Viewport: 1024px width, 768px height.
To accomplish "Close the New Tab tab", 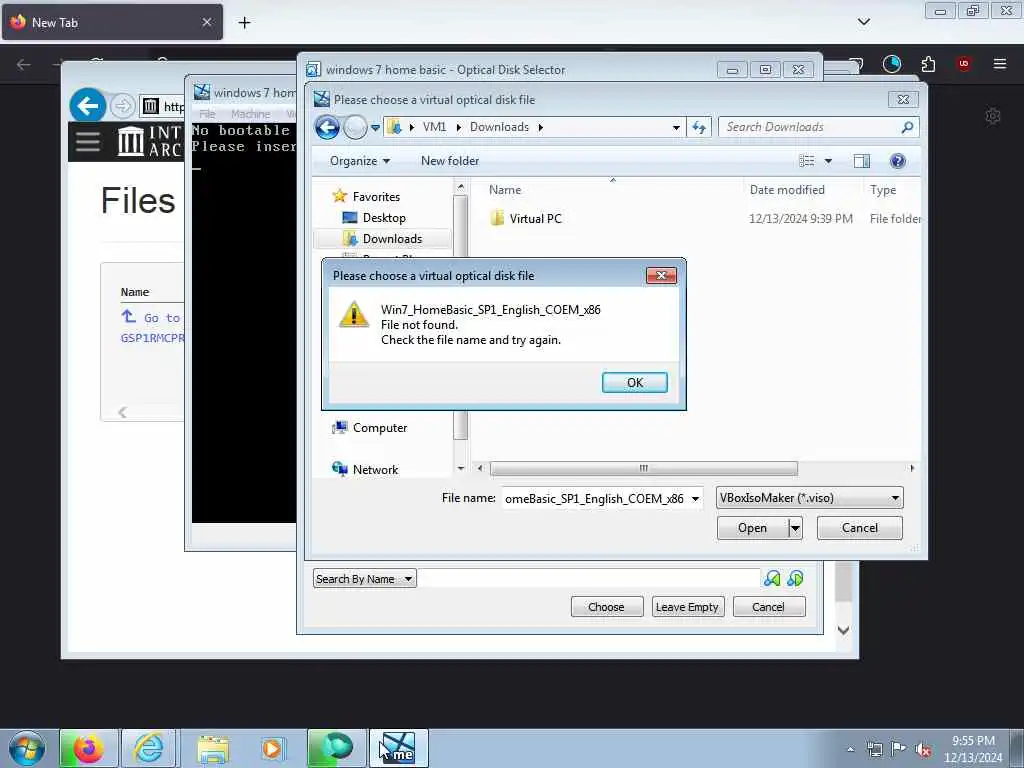I will click(207, 22).
